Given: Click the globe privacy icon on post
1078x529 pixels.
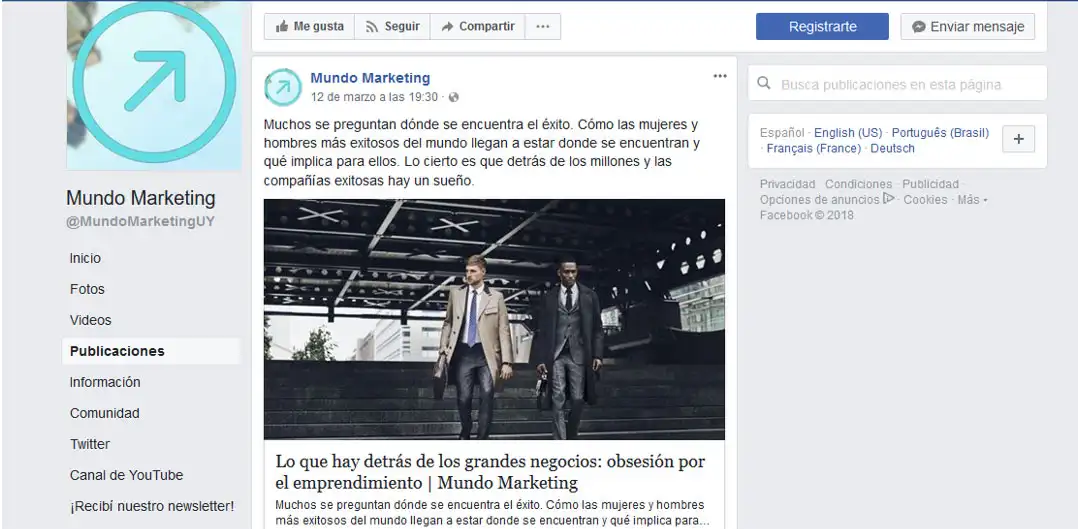Looking at the screenshot, I should pos(453,98).
